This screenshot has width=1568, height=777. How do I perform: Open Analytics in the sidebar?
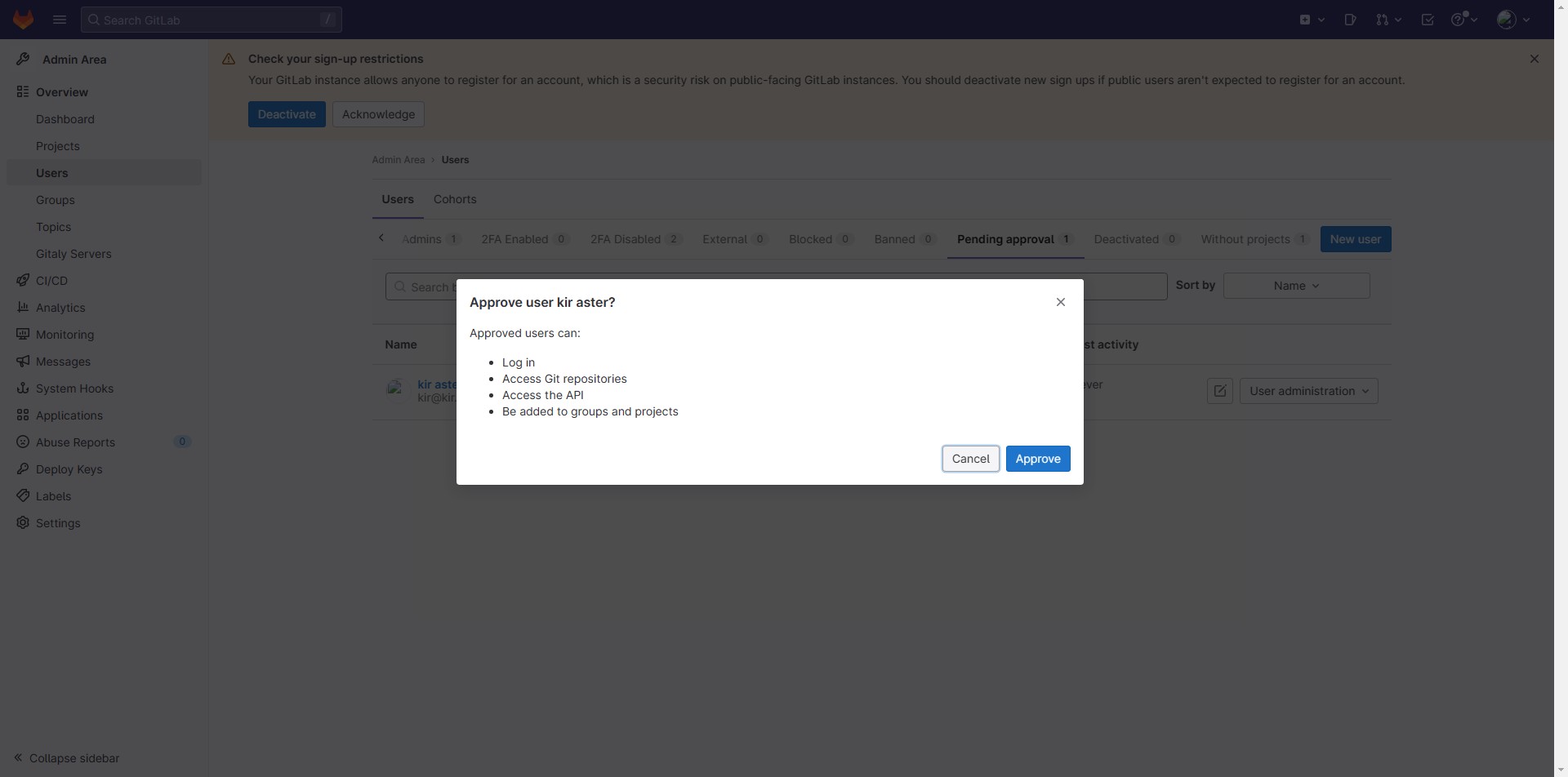click(x=104, y=308)
